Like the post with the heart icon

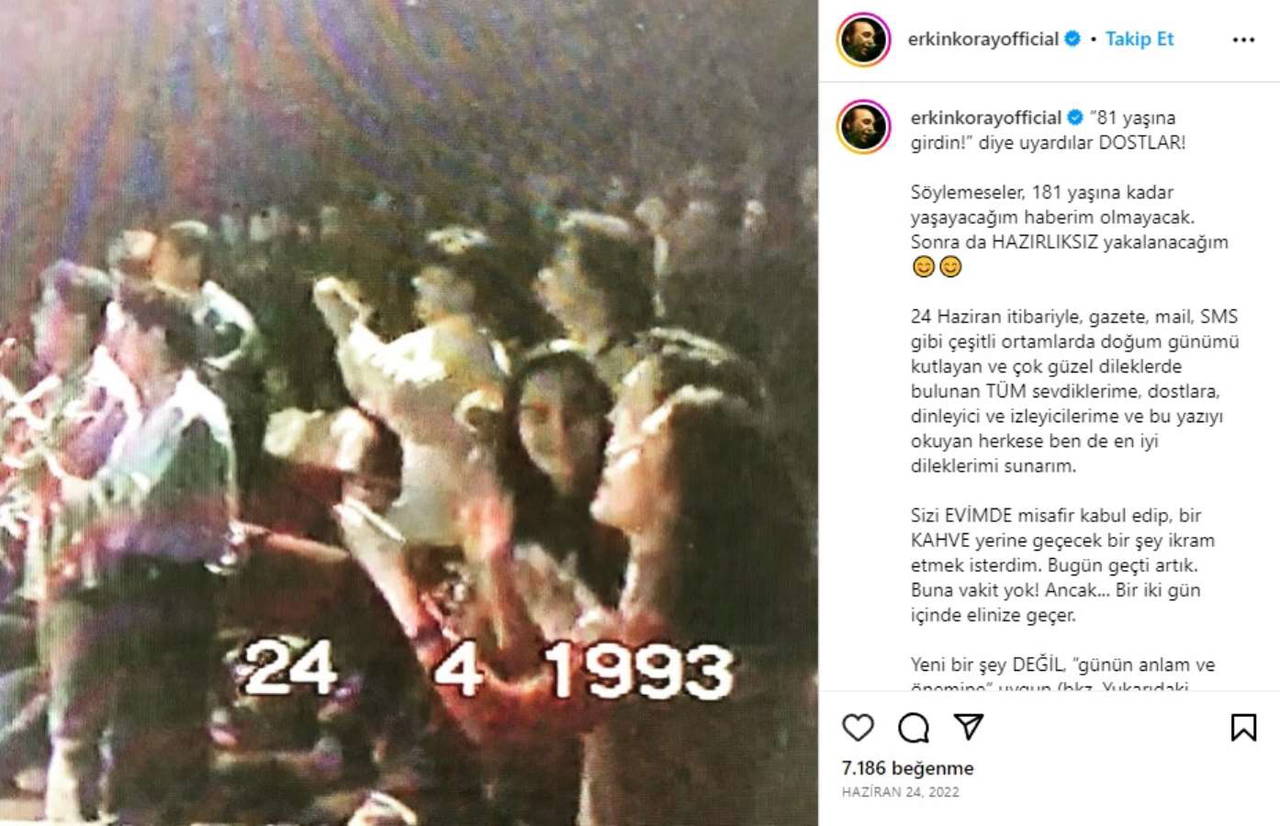(858, 727)
